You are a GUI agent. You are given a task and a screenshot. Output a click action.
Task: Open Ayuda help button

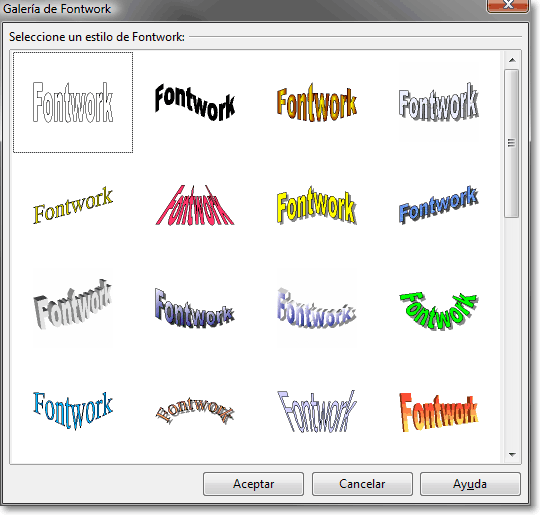point(470,484)
